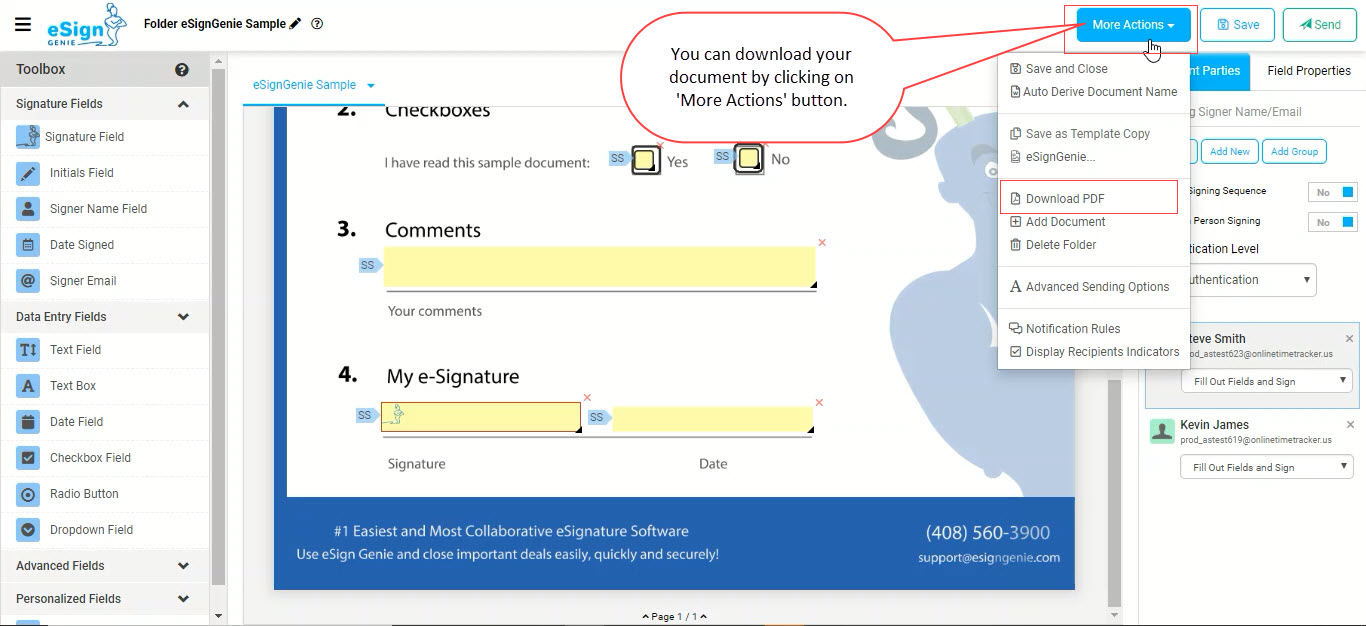The image size is (1366, 626).
Task: Select the Dropdown Field tool
Action: 105,530
